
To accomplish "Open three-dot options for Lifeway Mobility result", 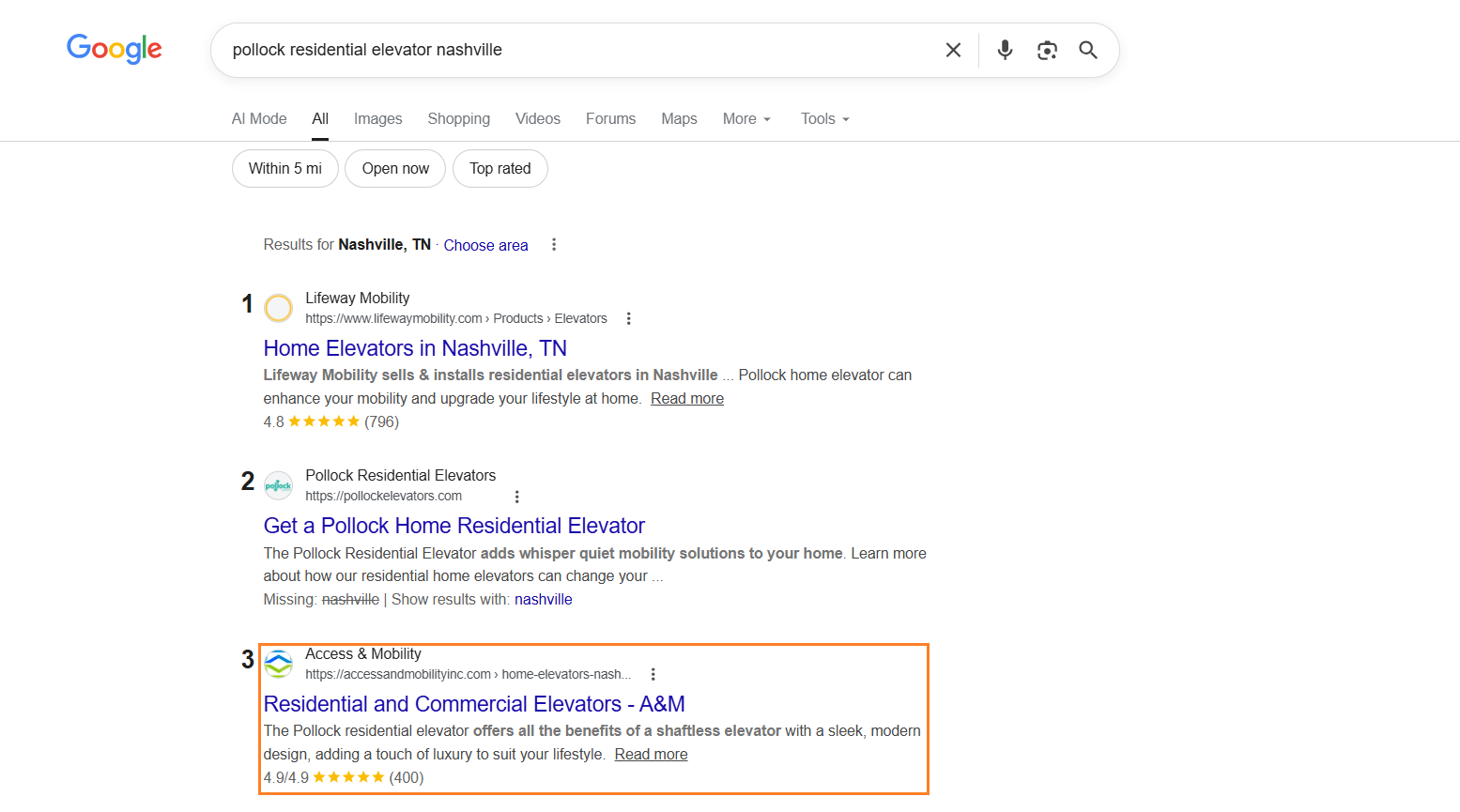I will pos(629,318).
